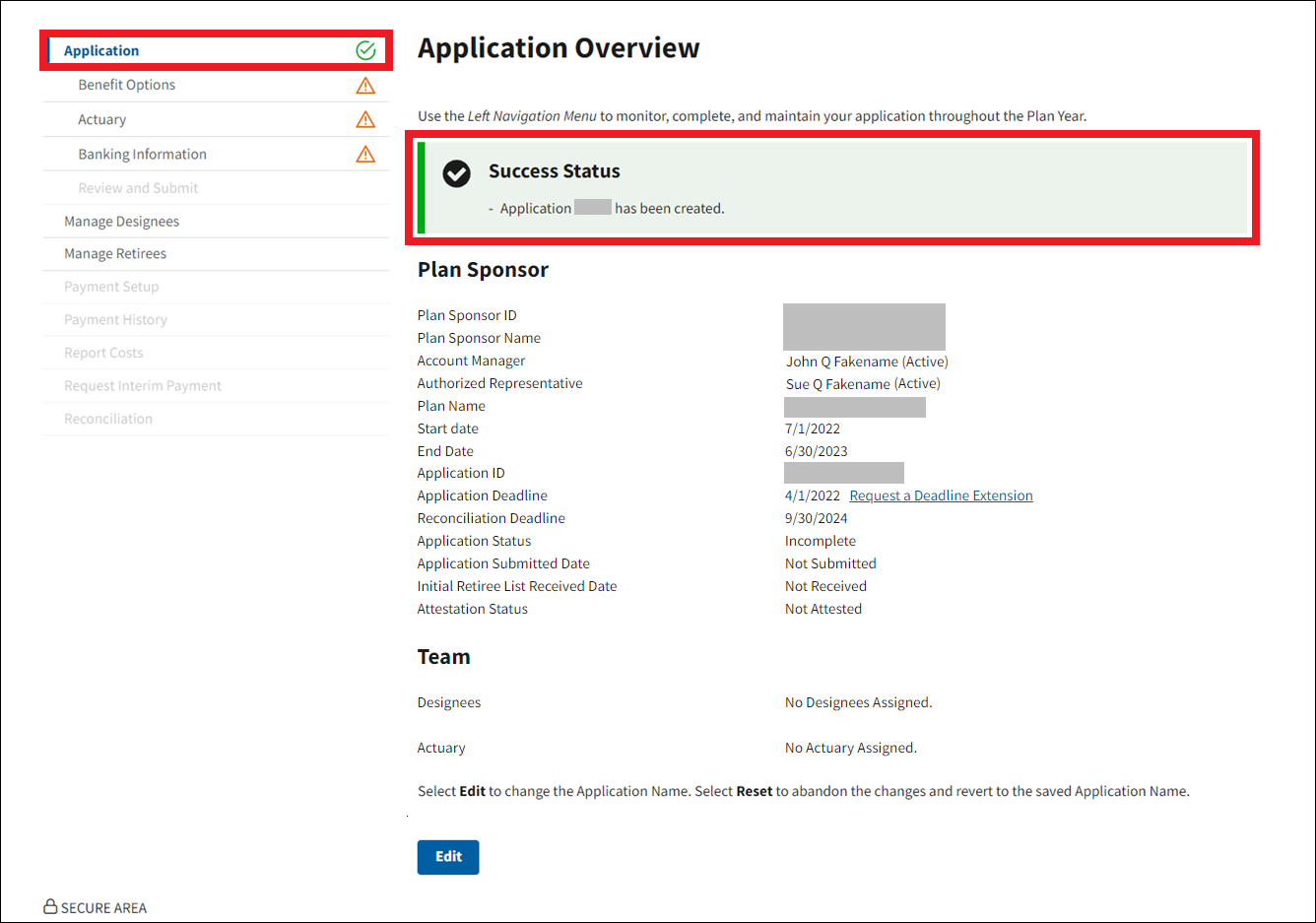Click the Banking Information warning triangle icon
The image size is (1316, 923).
tap(365, 155)
